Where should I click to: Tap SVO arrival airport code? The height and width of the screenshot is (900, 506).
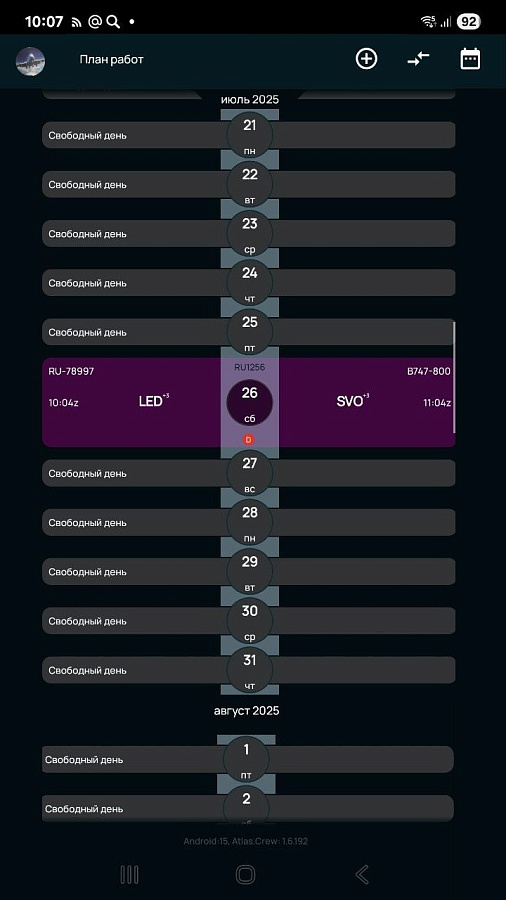click(x=352, y=401)
